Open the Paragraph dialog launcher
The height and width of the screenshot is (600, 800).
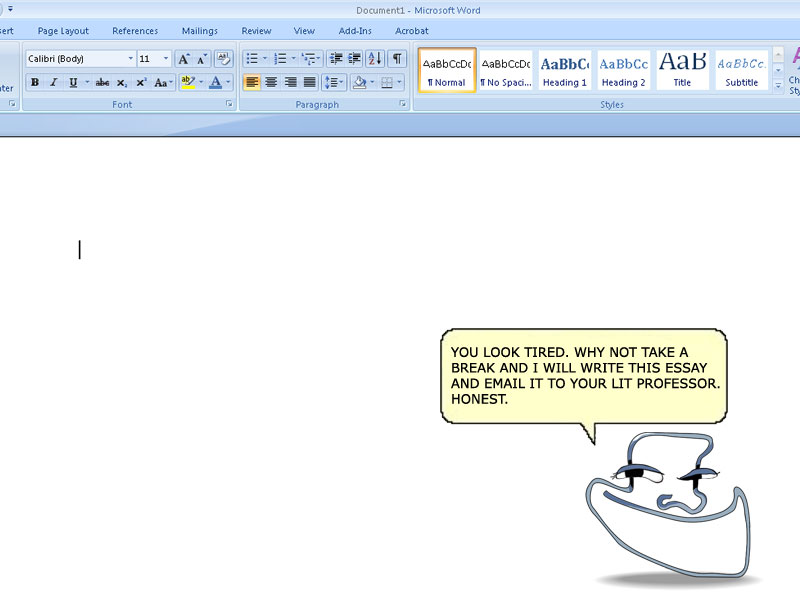click(403, 104)
